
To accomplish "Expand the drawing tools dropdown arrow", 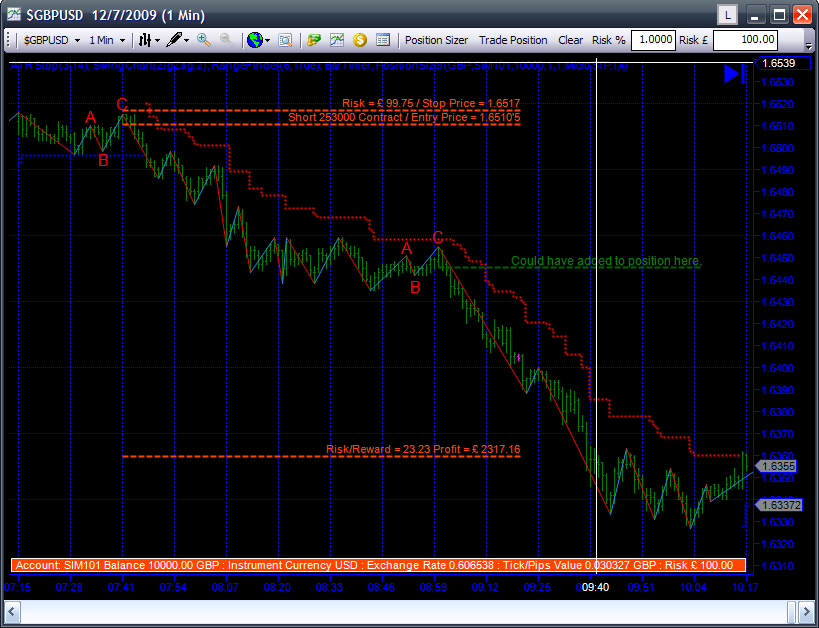I will pyautogui.click(x=186, y=41).
